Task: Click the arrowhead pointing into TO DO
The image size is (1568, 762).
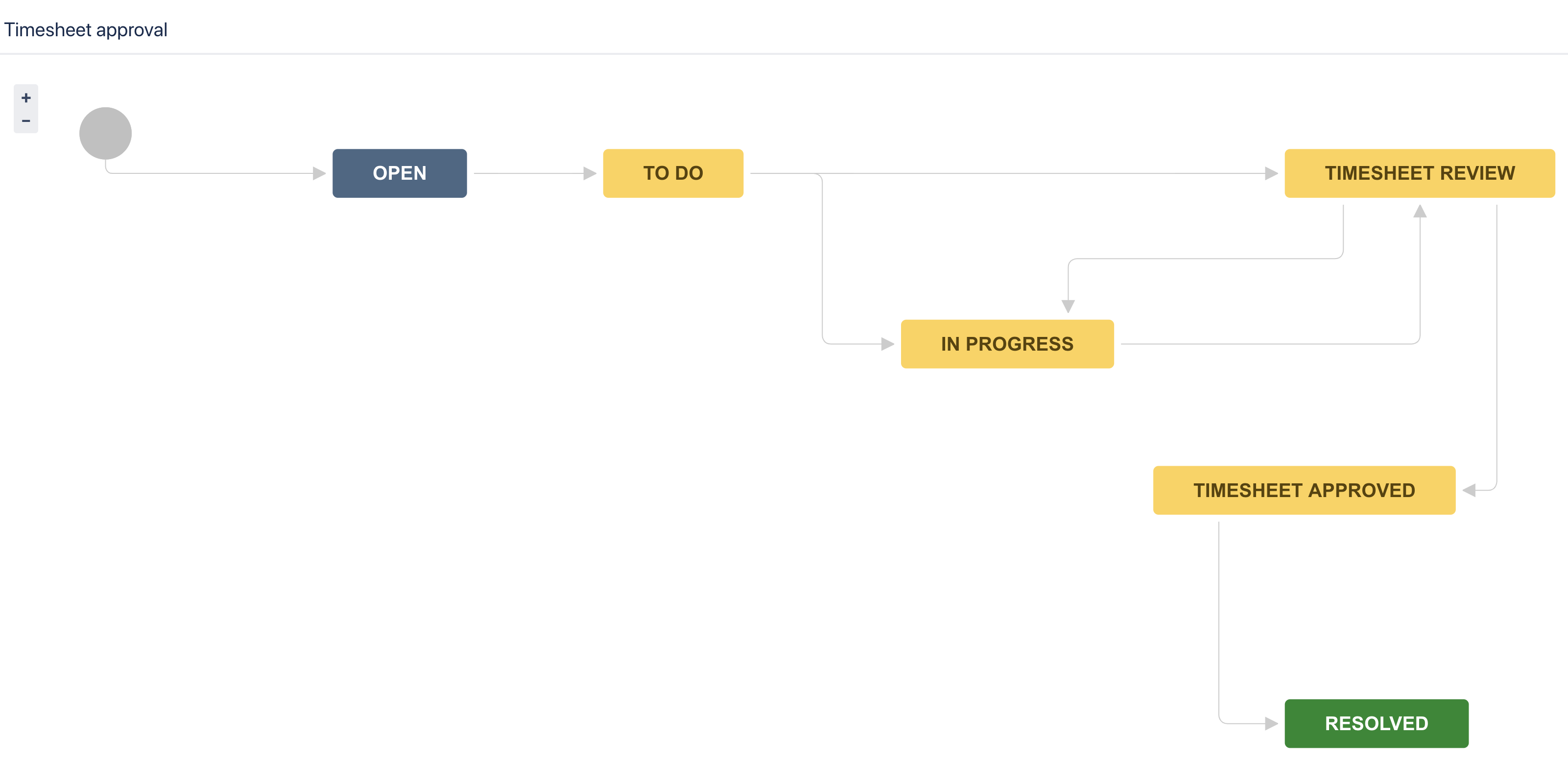Action: coord(589,173)
